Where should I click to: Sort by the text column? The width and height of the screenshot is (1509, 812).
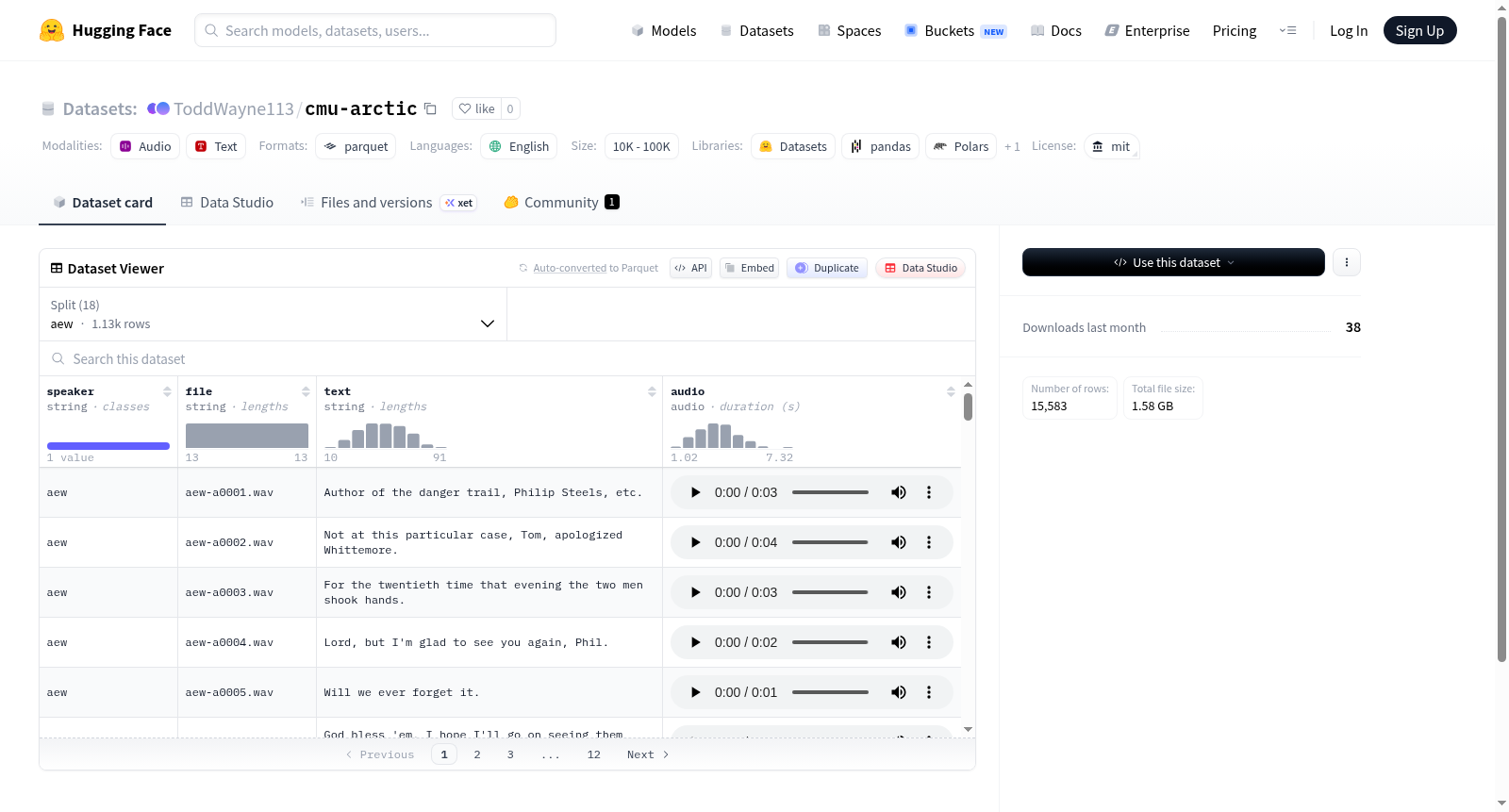(x=652, y=391)
